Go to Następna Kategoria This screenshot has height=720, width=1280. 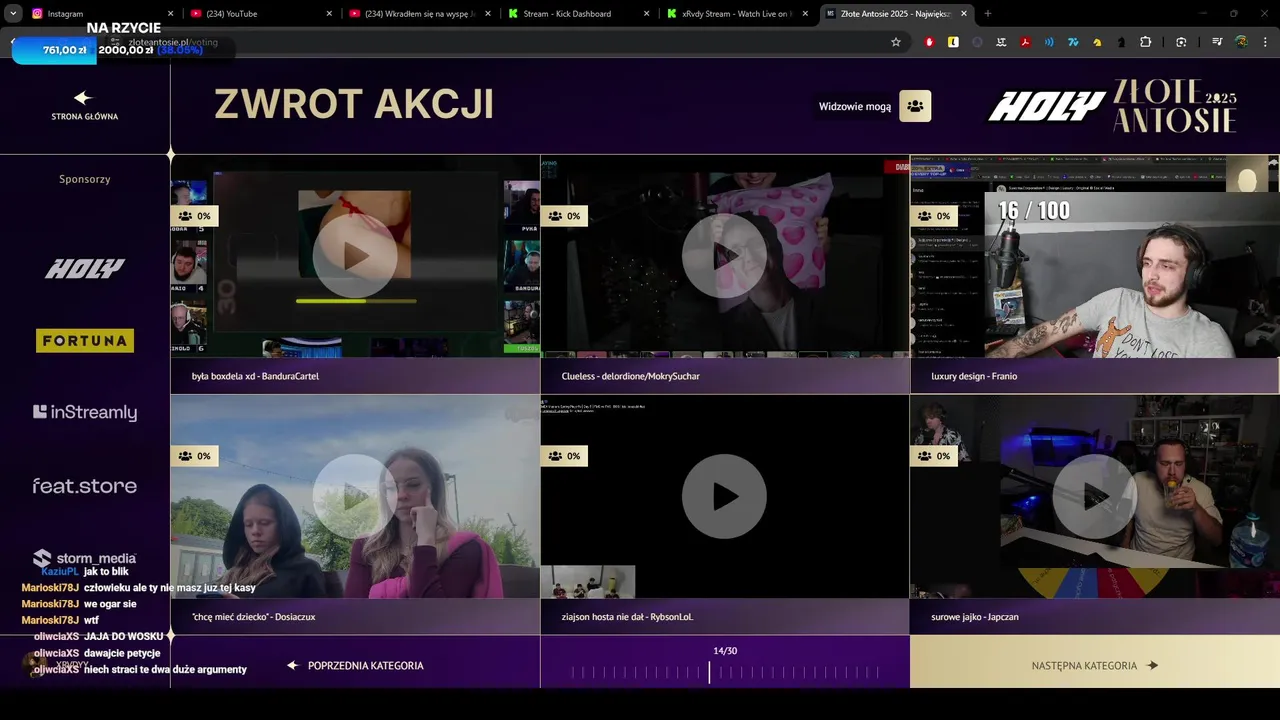pyautogui.click(x=1095, y=665)
